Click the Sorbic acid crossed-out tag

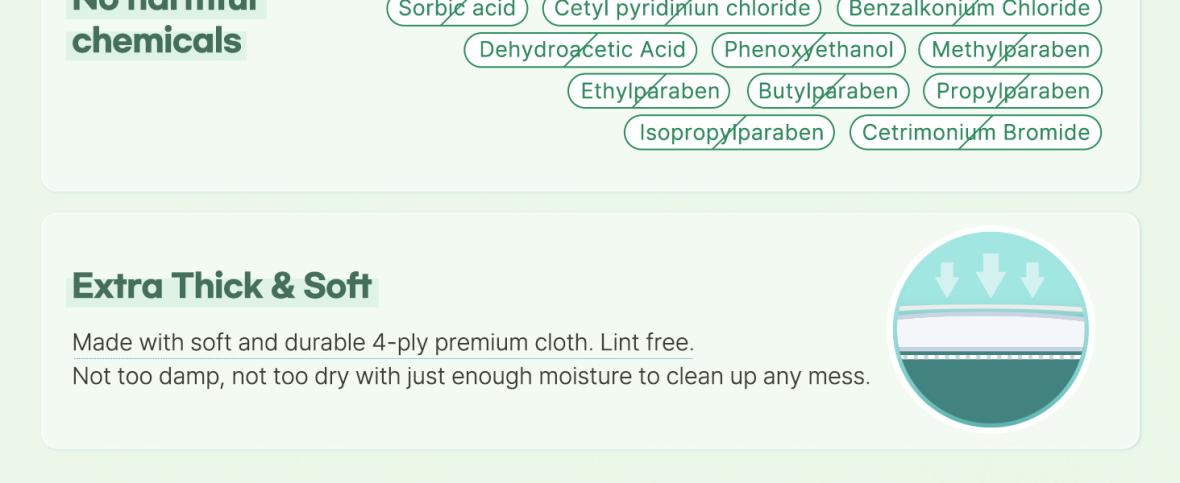click(x=457, y=11)
